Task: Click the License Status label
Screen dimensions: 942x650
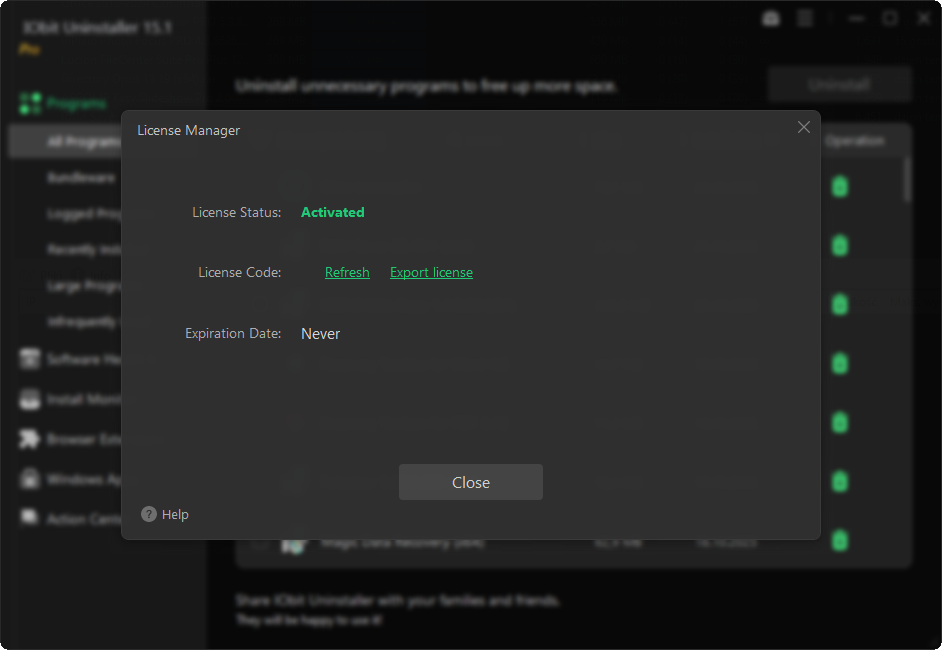Action: (237, 212)
